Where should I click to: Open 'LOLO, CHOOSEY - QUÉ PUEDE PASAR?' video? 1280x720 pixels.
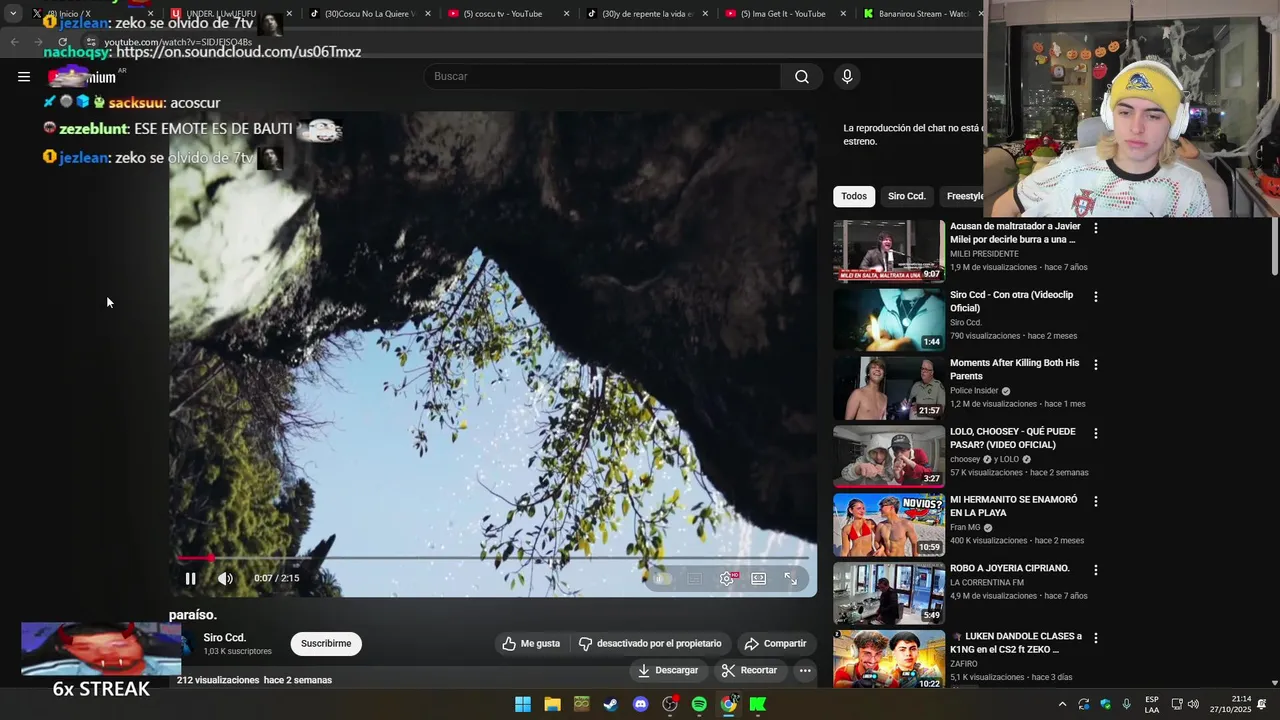click(x=1013, y=438)
